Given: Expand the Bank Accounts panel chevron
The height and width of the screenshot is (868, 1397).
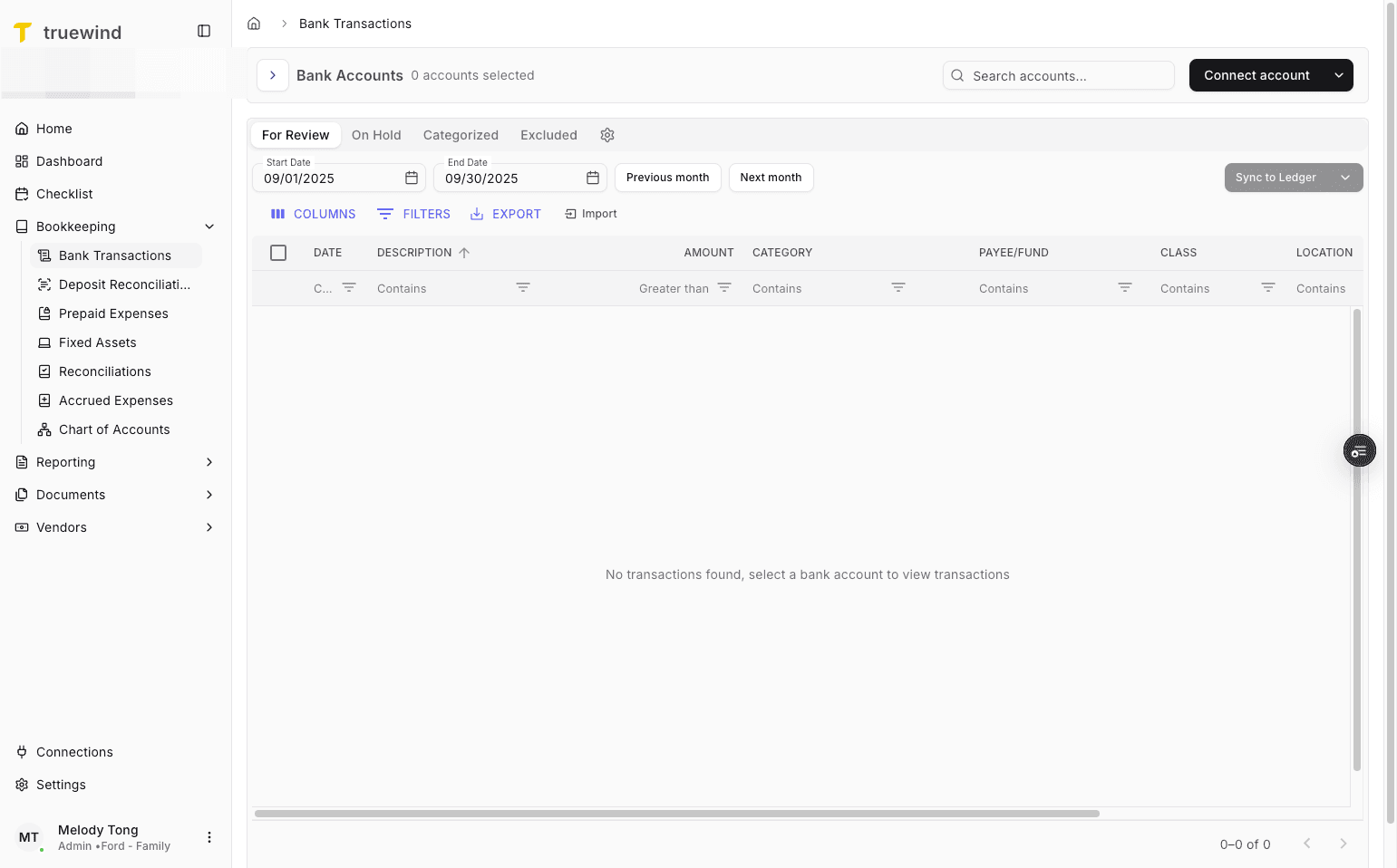Looking at the screenshot, I should [272, 75].
